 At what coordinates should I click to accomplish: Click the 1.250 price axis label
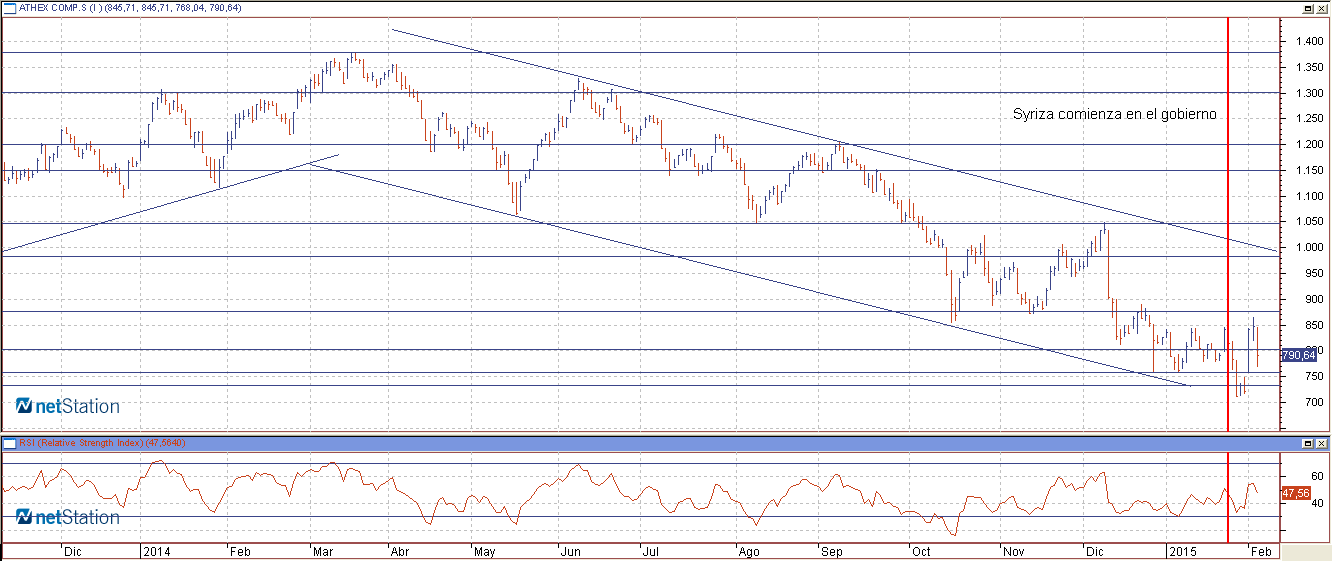(1308, 119)
